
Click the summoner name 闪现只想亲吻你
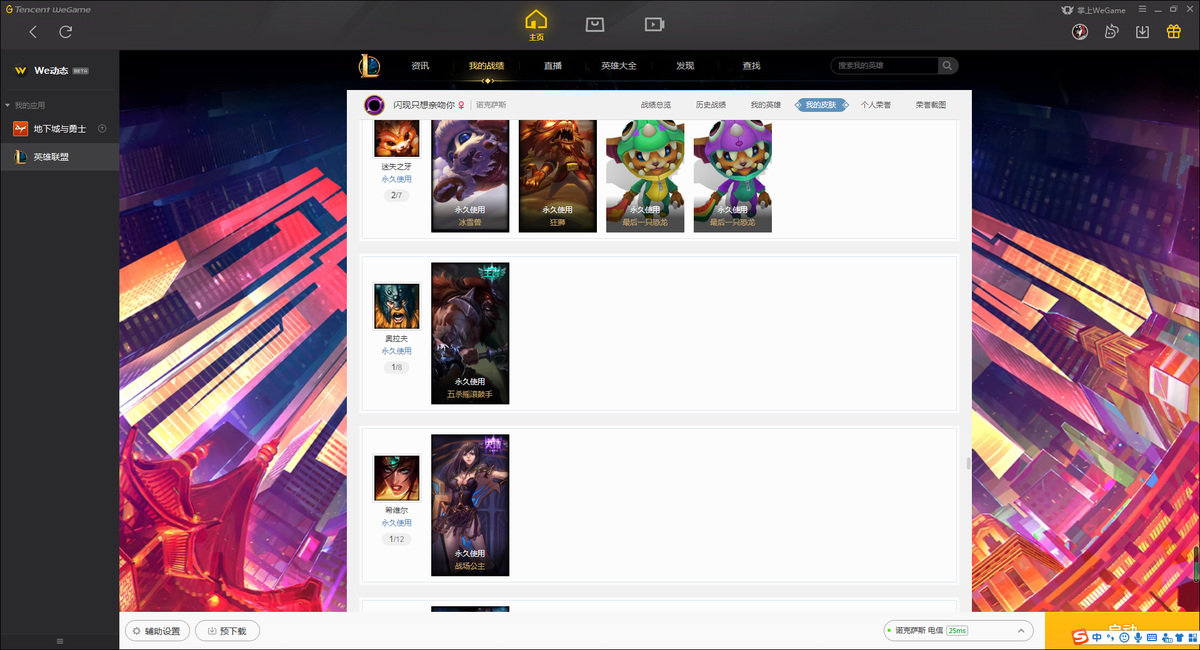tap(423, 105)
